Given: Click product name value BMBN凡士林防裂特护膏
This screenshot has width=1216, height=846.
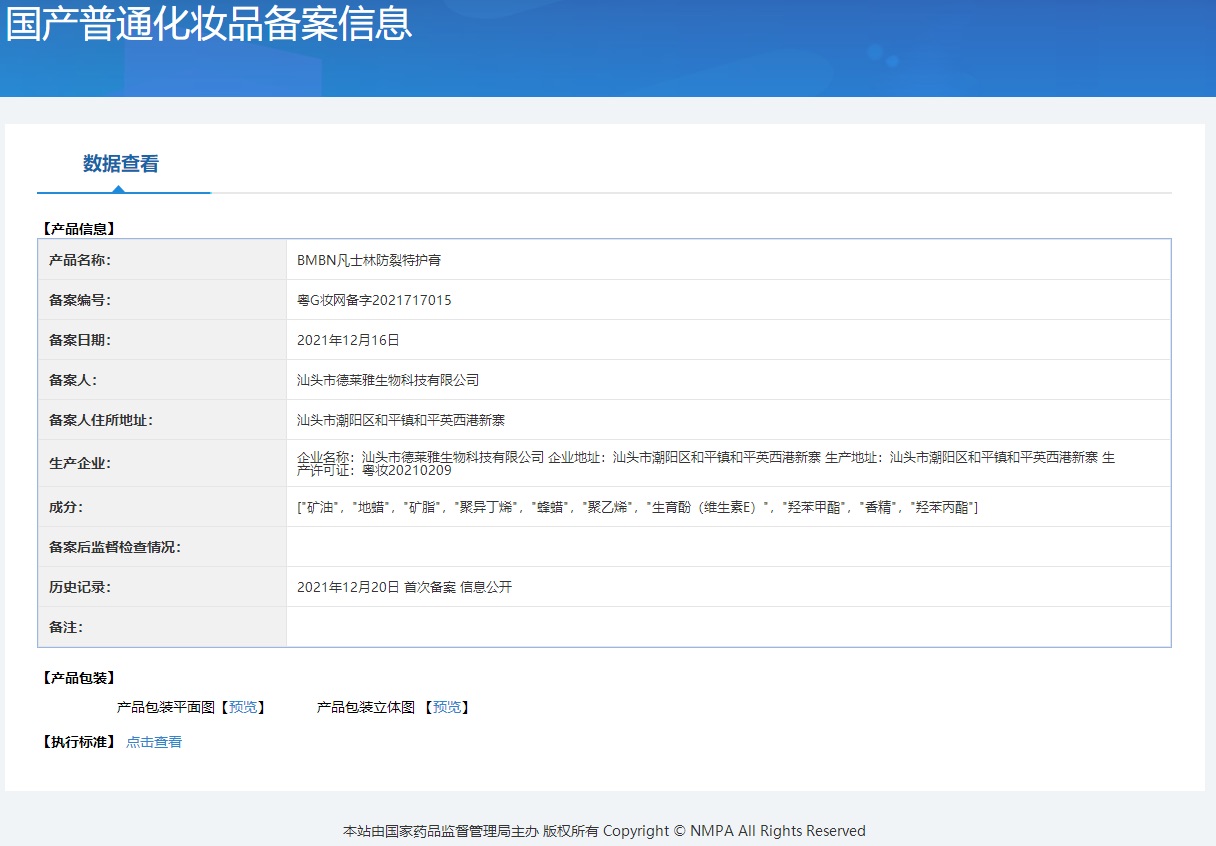Looking at the screenshot, I should [369, 260].
